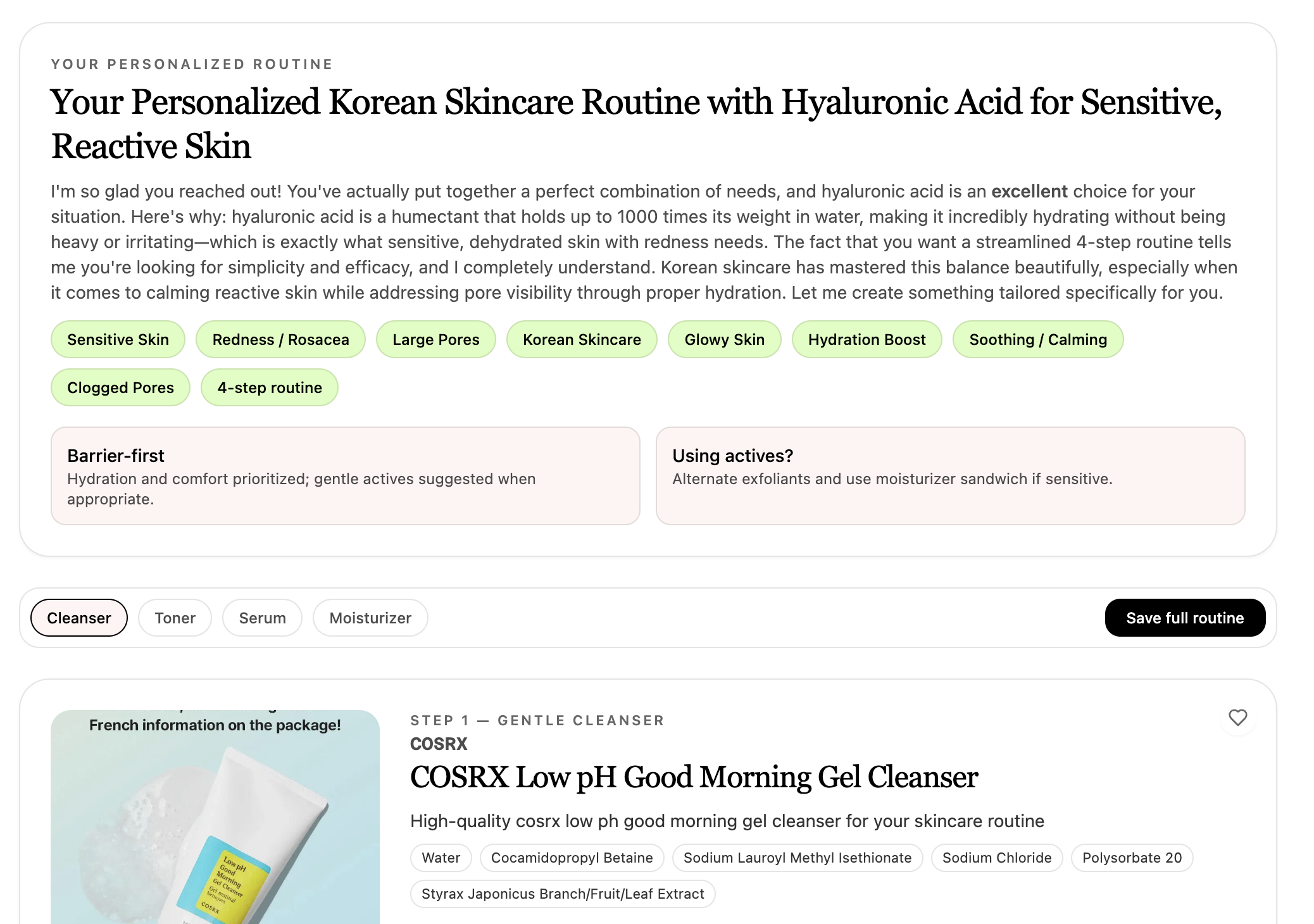Select the Water ingredient chip
This screenshot has width=1314, height=924.
click(x=441, y=858)
